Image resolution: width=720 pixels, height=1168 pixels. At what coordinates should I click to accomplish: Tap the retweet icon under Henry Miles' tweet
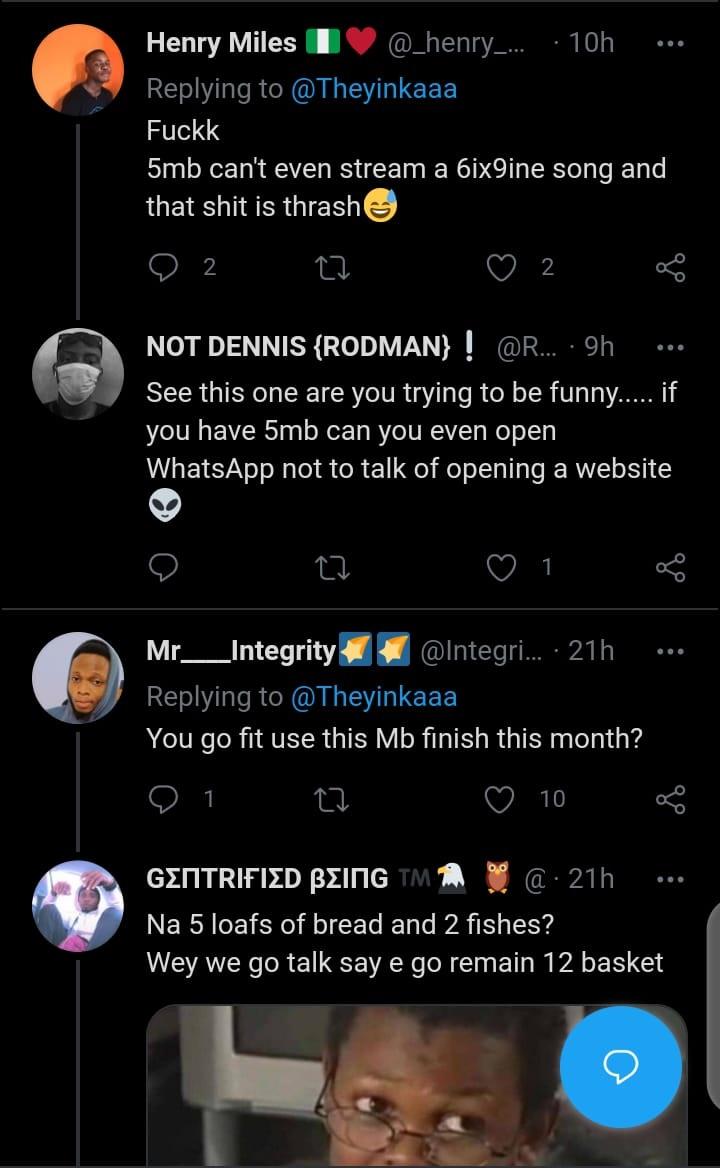tap(333, 267)
